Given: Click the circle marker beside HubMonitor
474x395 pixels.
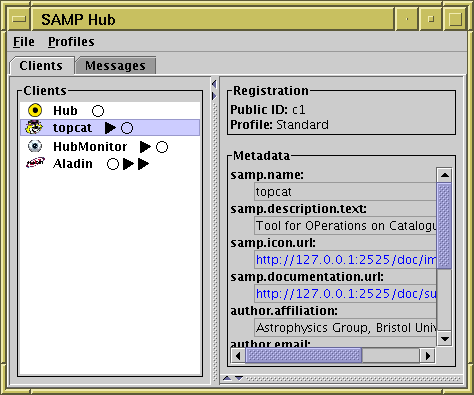Looking at the screenshot, I should [x=162, y=147].
